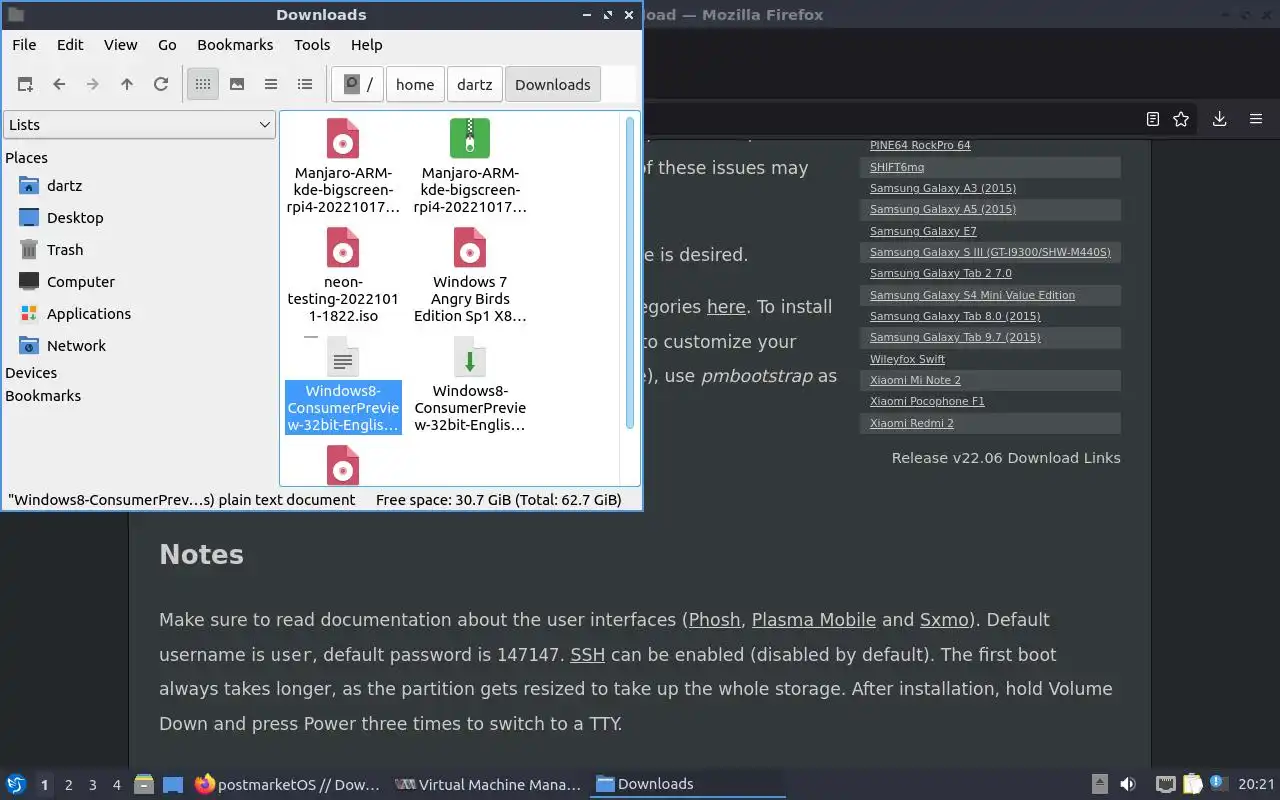This screenshot has height=800, width=1280.
Task: Click the file manager vertical scrollbar
Action: click(x=630, y=273)
